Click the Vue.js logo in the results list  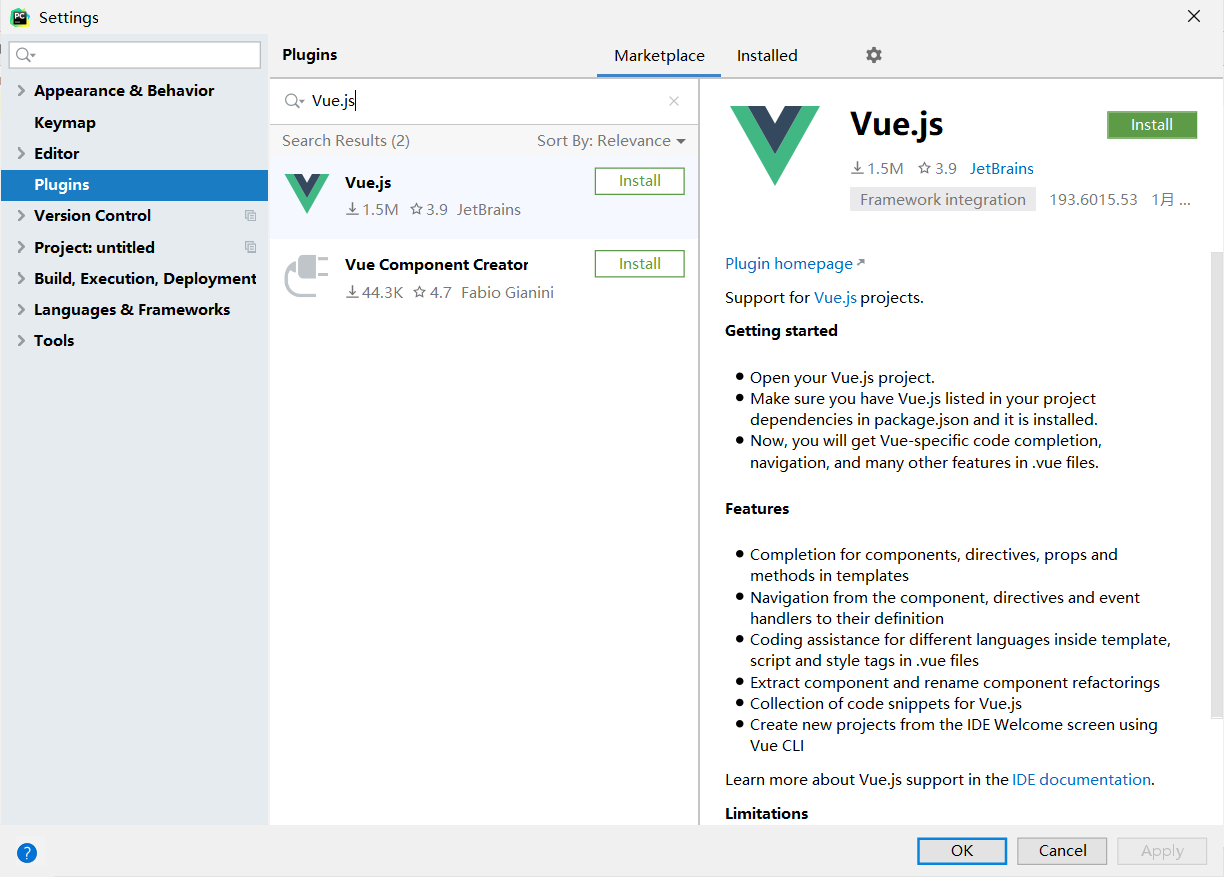(307, 194)
